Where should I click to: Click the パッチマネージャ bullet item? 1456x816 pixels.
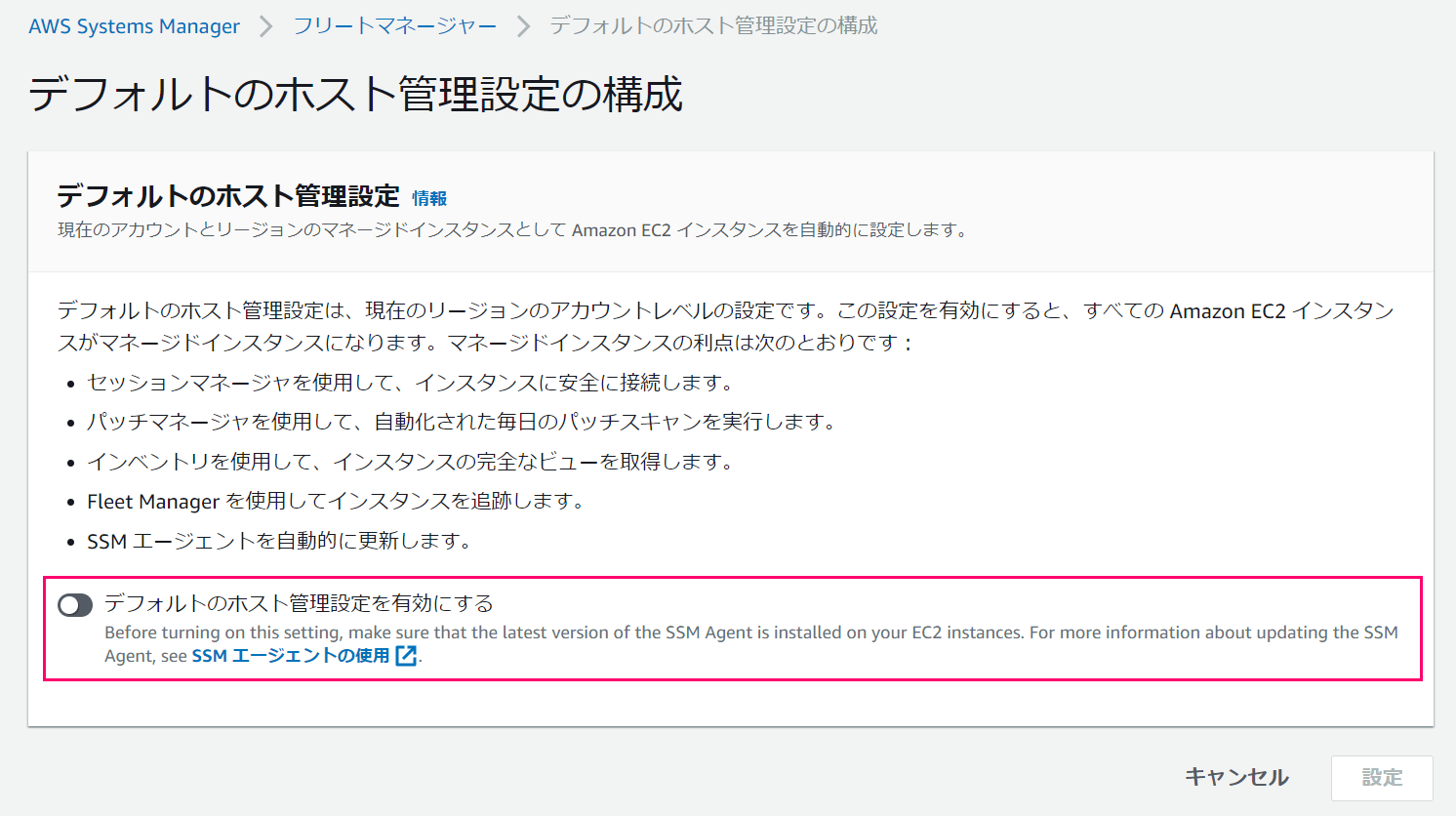coord(462,422)
